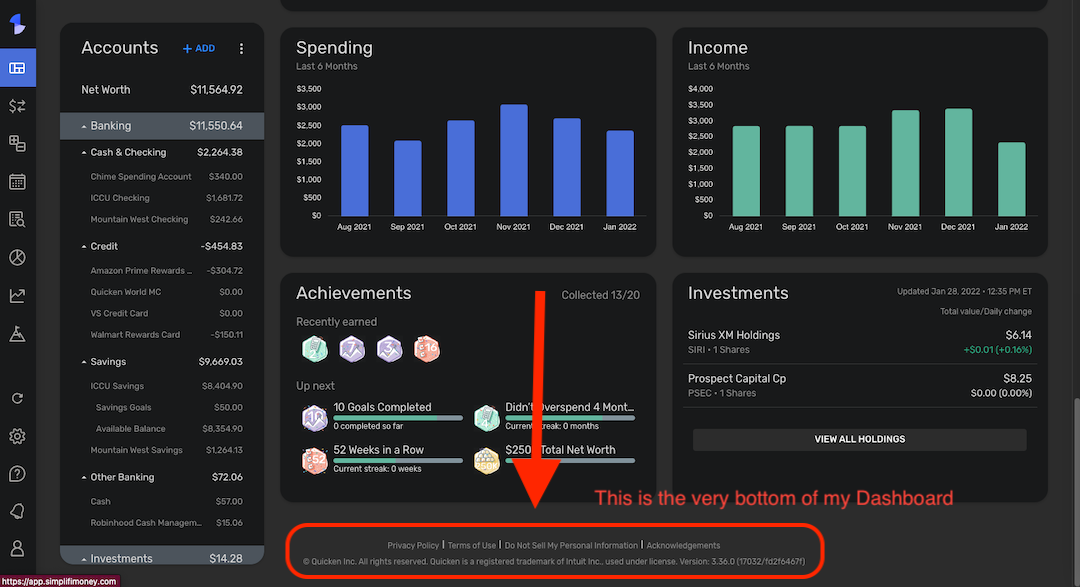Click the Add account button

coord(198,48)
